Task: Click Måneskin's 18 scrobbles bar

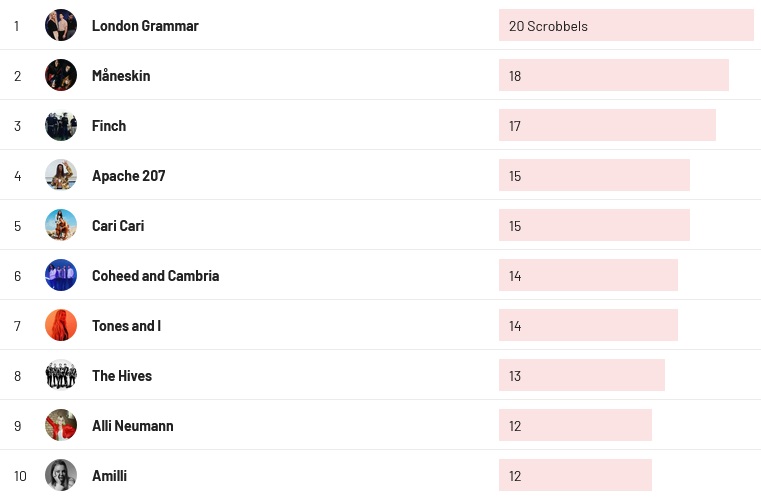Action: pos(613,76)
